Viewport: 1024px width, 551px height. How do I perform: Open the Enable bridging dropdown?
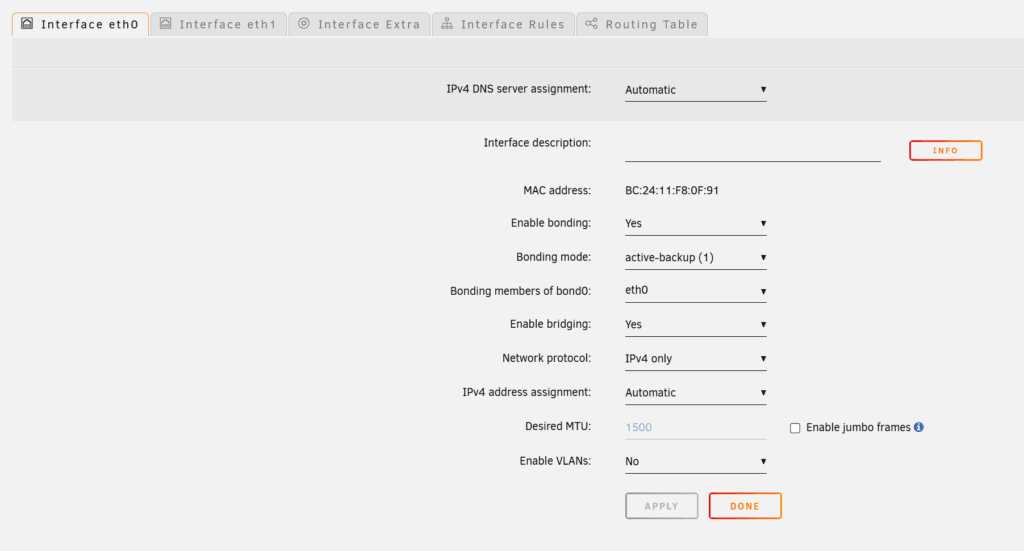point(695,324)
